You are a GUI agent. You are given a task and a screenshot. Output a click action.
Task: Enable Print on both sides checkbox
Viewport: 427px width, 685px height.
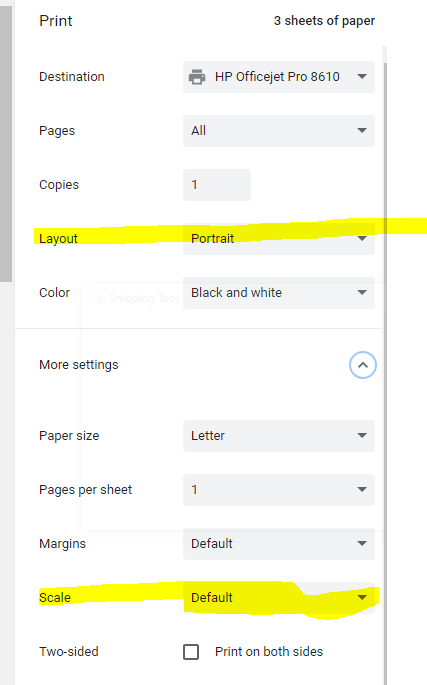point(191,652)
